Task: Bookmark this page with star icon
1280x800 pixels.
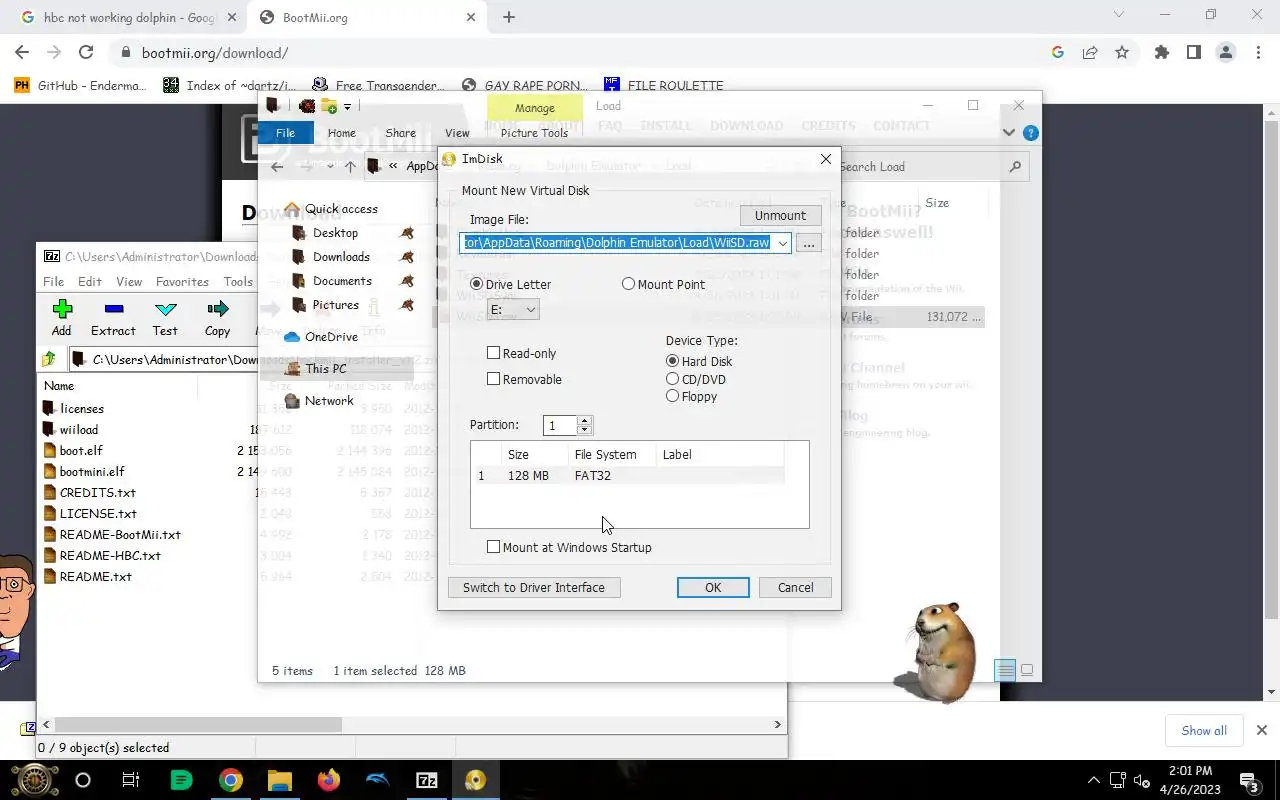Action: pos(1122,53)
